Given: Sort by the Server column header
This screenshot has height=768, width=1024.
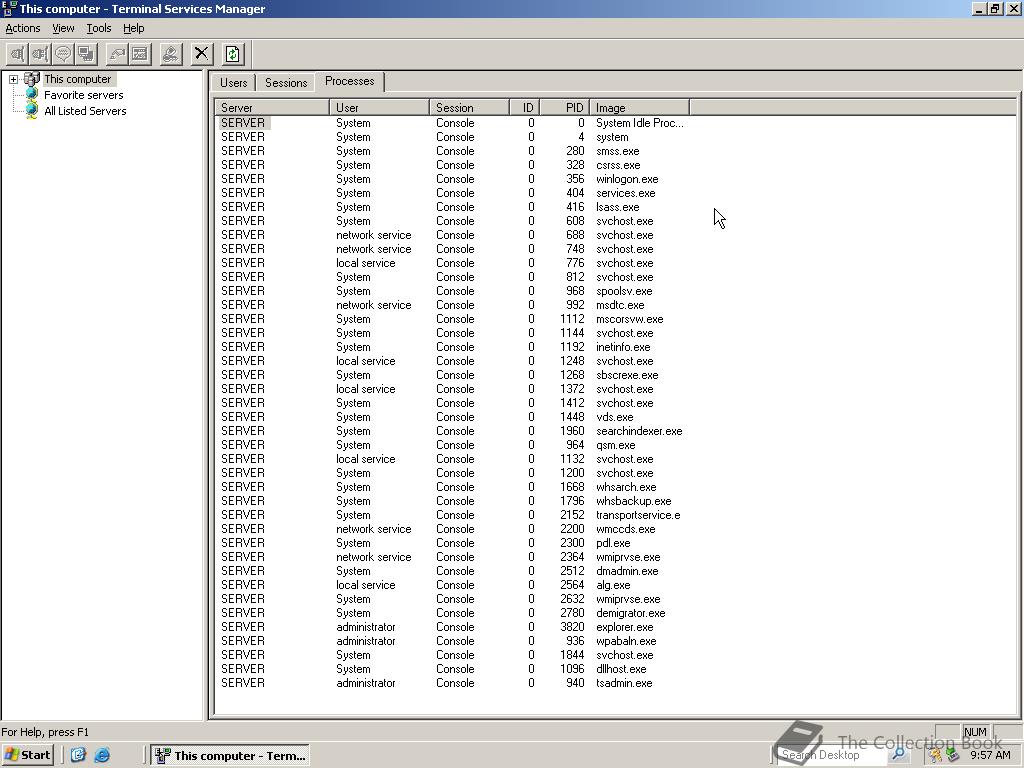Looking at the screenshot, I should point(272,108).
